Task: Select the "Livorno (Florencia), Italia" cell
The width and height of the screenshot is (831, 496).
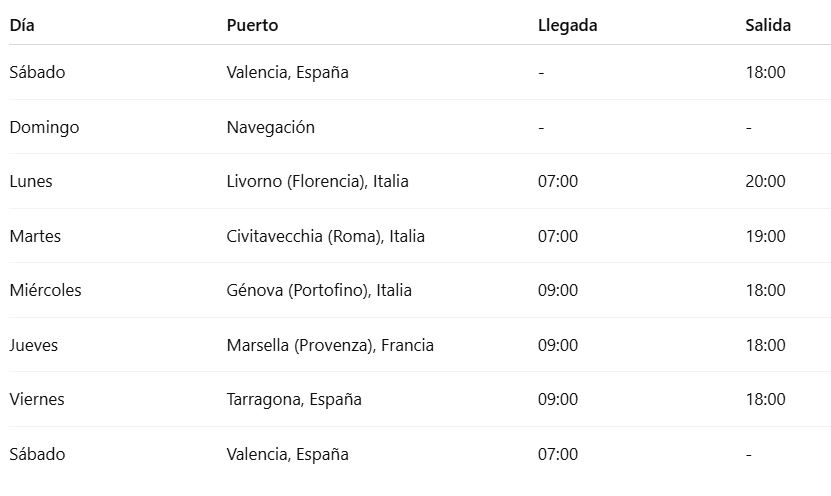Action: [x=317, y=182]
